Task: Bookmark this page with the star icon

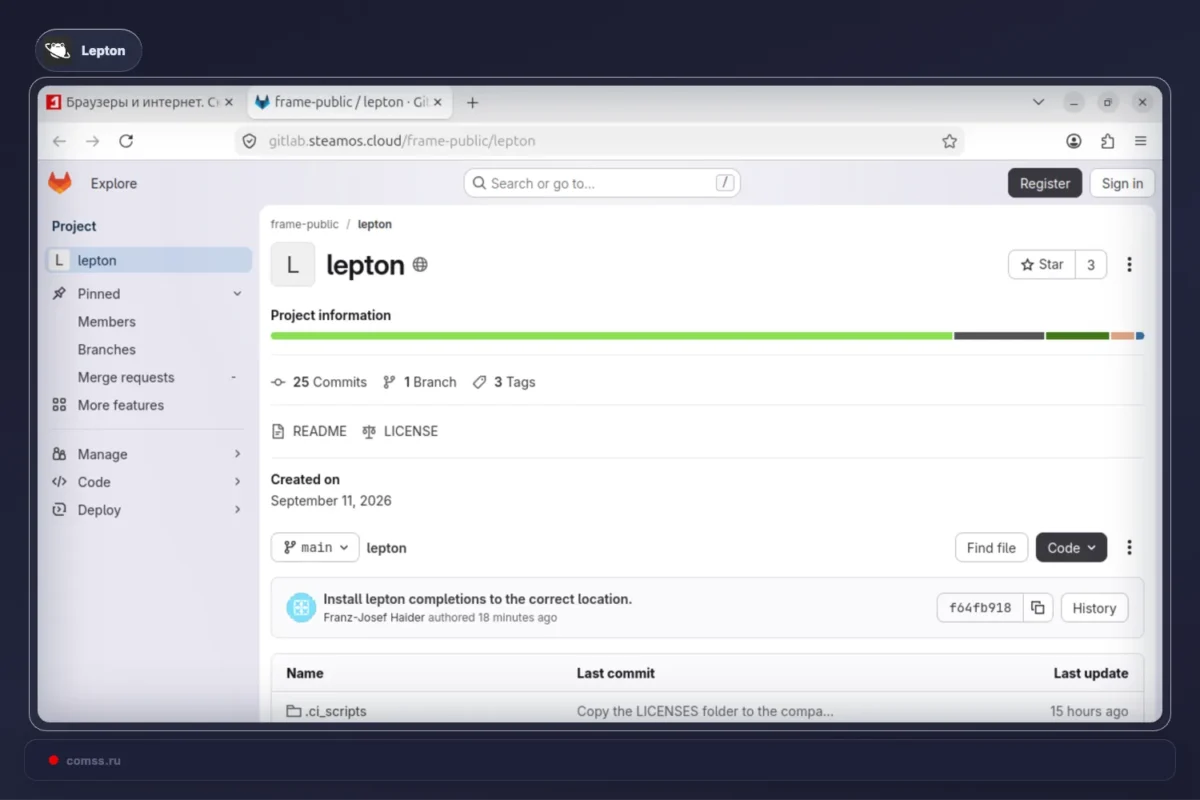Action: [949, 141]
